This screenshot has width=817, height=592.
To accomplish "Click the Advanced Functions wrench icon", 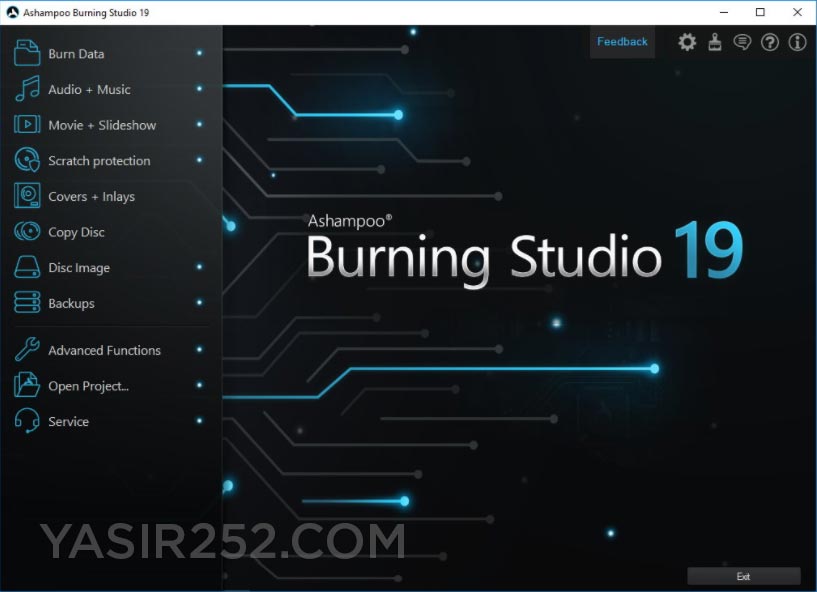I will (x=27, y=349).
